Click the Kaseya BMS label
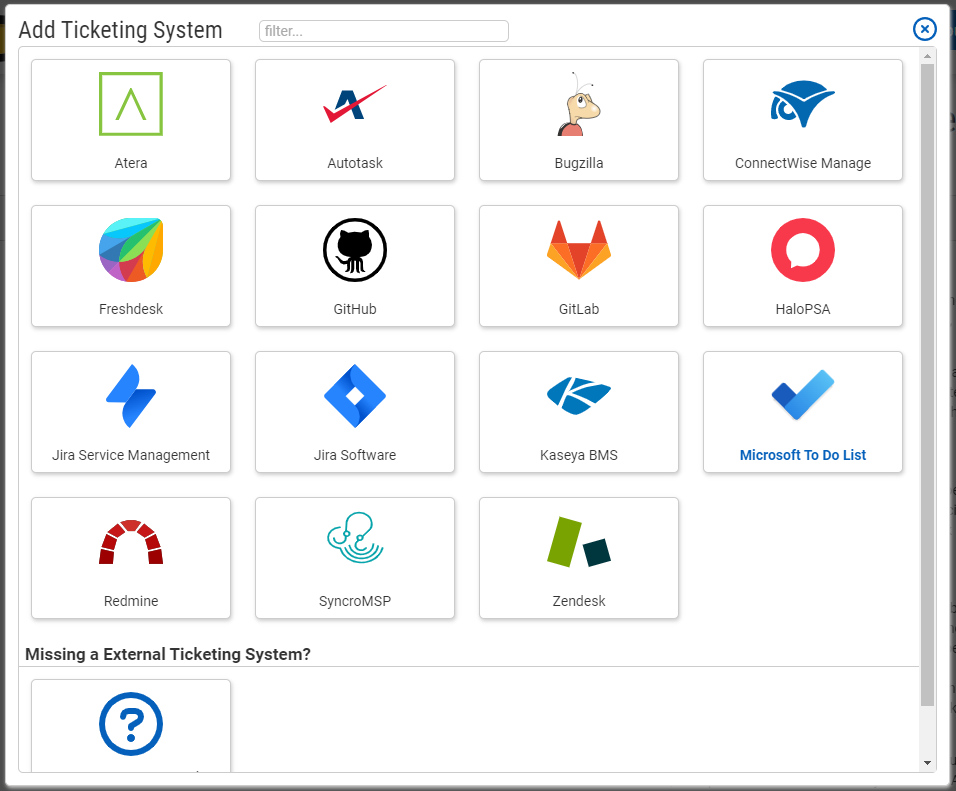The image size is (956, 791). pyautogui.click(x=579, y=455)
